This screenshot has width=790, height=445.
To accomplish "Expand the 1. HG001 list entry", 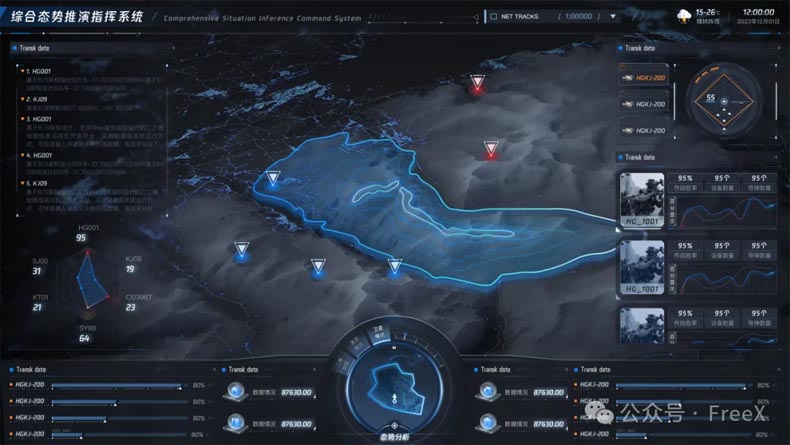I will [x=22, y=71].
